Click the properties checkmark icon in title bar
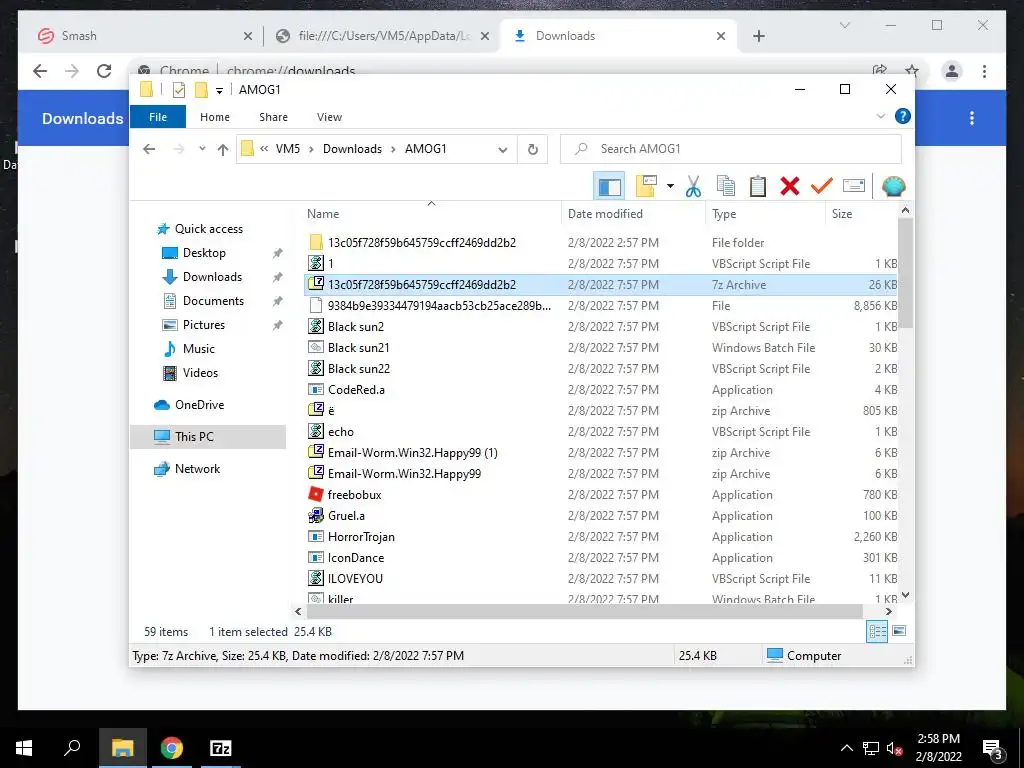 click(x=179, y=89)
